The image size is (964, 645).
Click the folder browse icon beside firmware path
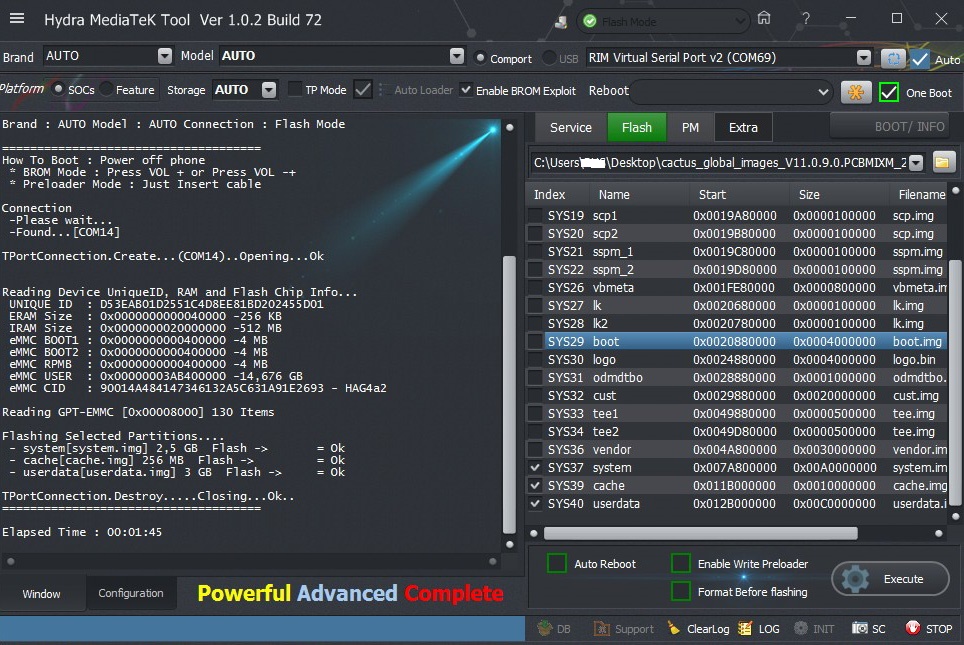943,162
